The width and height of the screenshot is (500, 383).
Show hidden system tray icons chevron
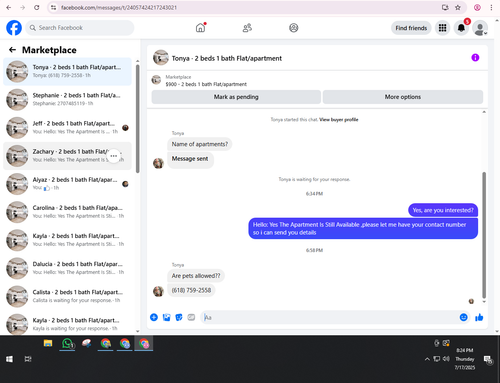[x=427, y=359]
